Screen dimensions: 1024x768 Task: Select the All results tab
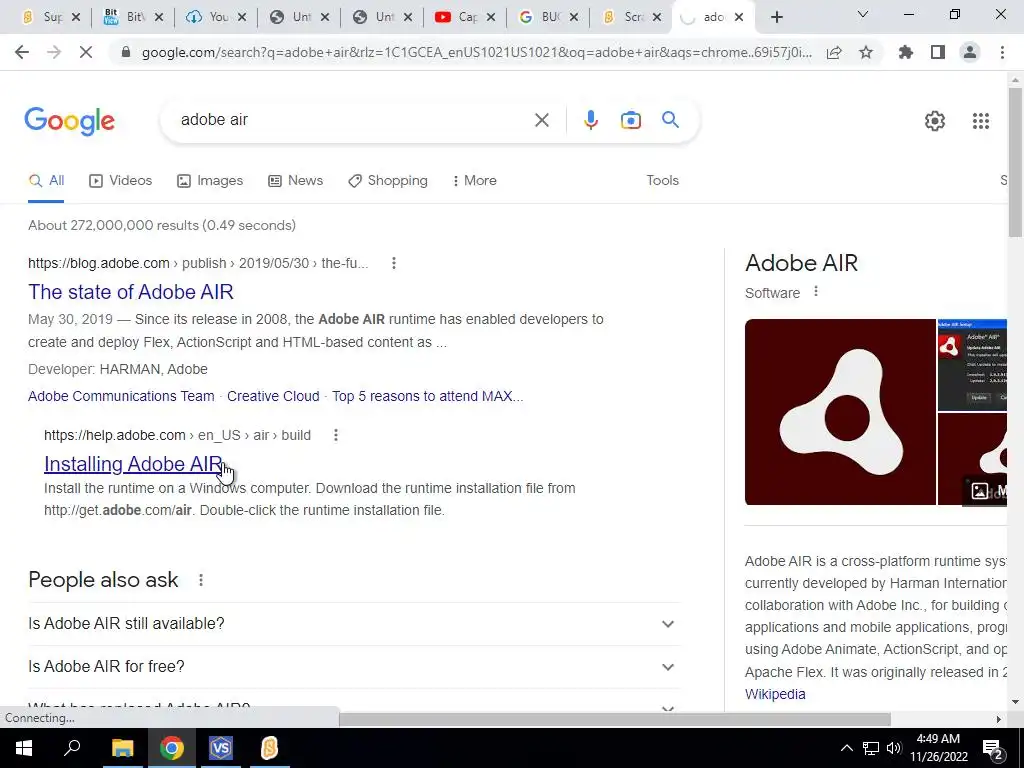(x=46, y=181)
